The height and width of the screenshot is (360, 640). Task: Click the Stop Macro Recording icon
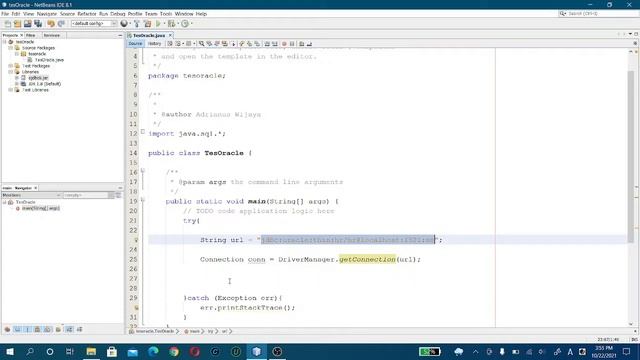[x=292, y=44]
